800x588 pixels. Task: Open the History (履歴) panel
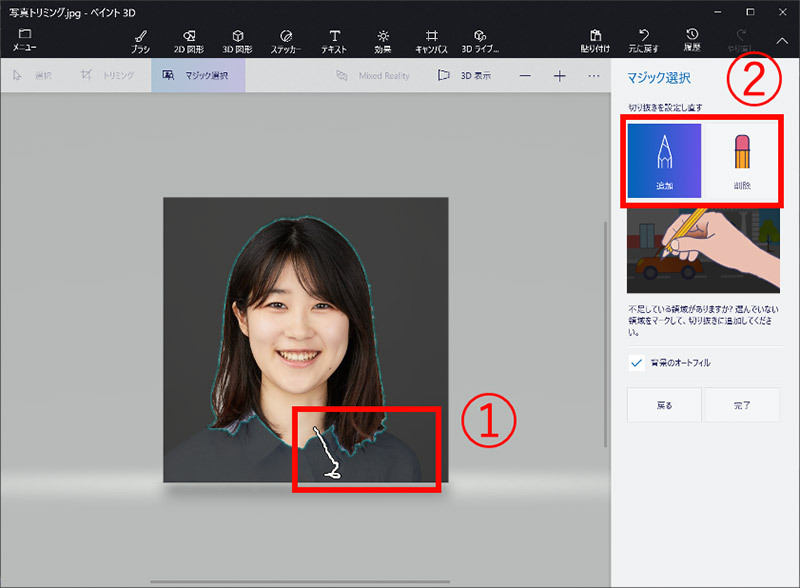coord(692,40)
